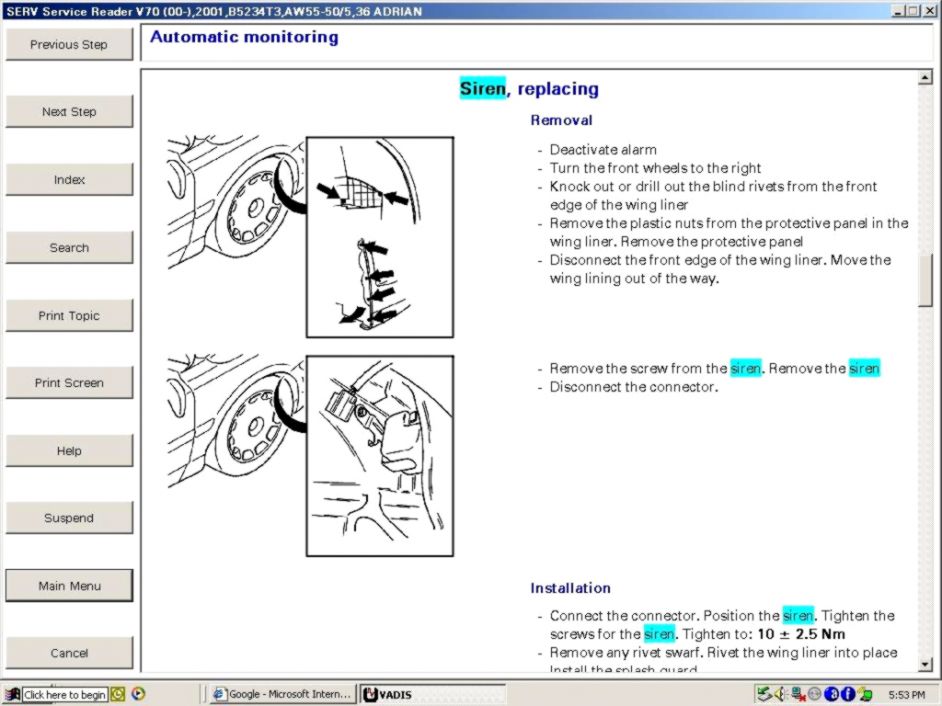Click the 'Deactivate alarm' step
Image resolution: width=942 pixels, height=706 pixels.
(603, 150)
